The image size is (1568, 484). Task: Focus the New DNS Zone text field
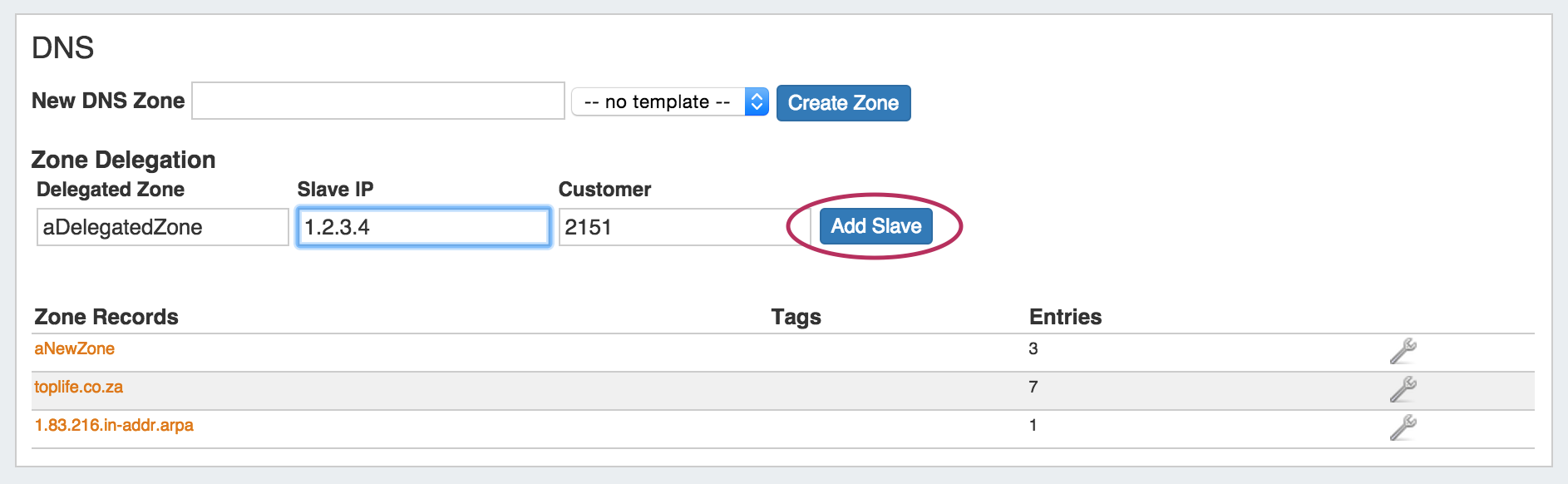click(x=378, y=101)
